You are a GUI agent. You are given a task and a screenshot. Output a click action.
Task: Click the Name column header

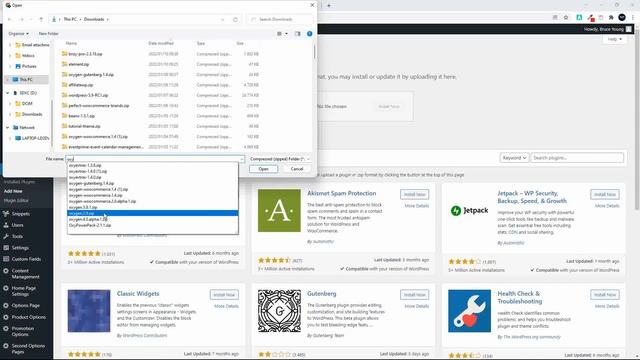coord(71,43)
